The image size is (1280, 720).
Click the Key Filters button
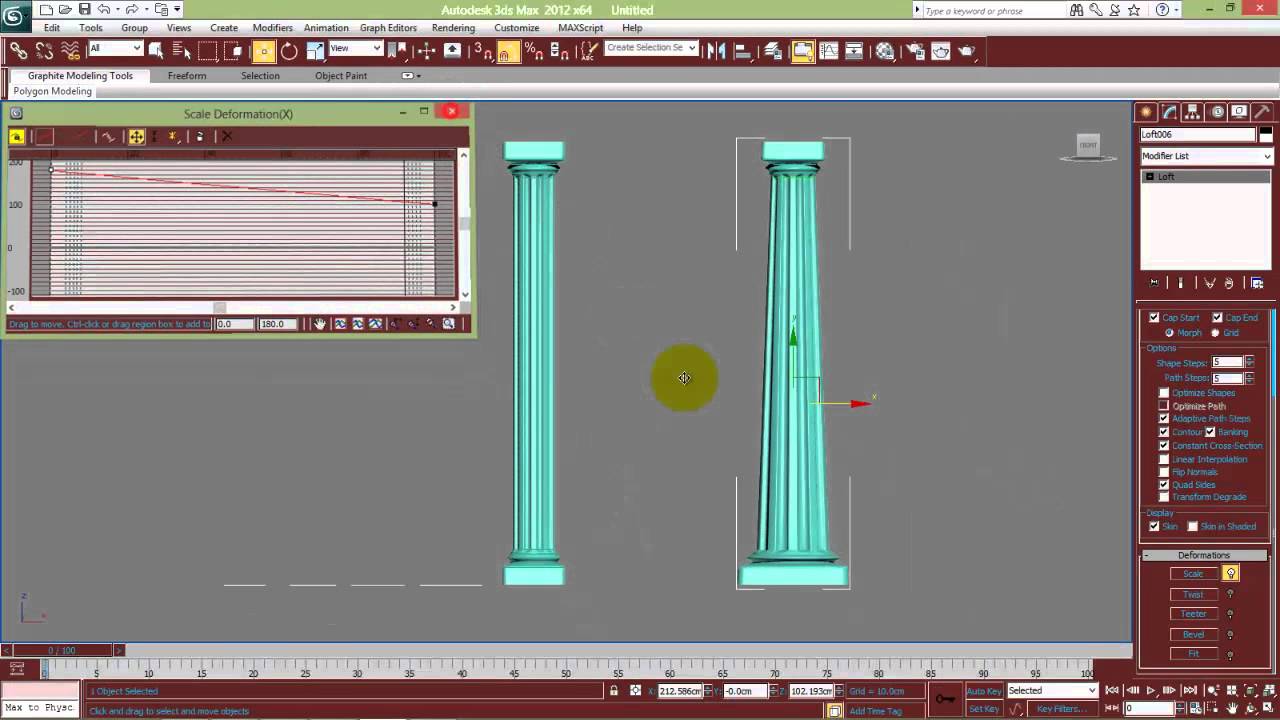tap(1060, 709)
